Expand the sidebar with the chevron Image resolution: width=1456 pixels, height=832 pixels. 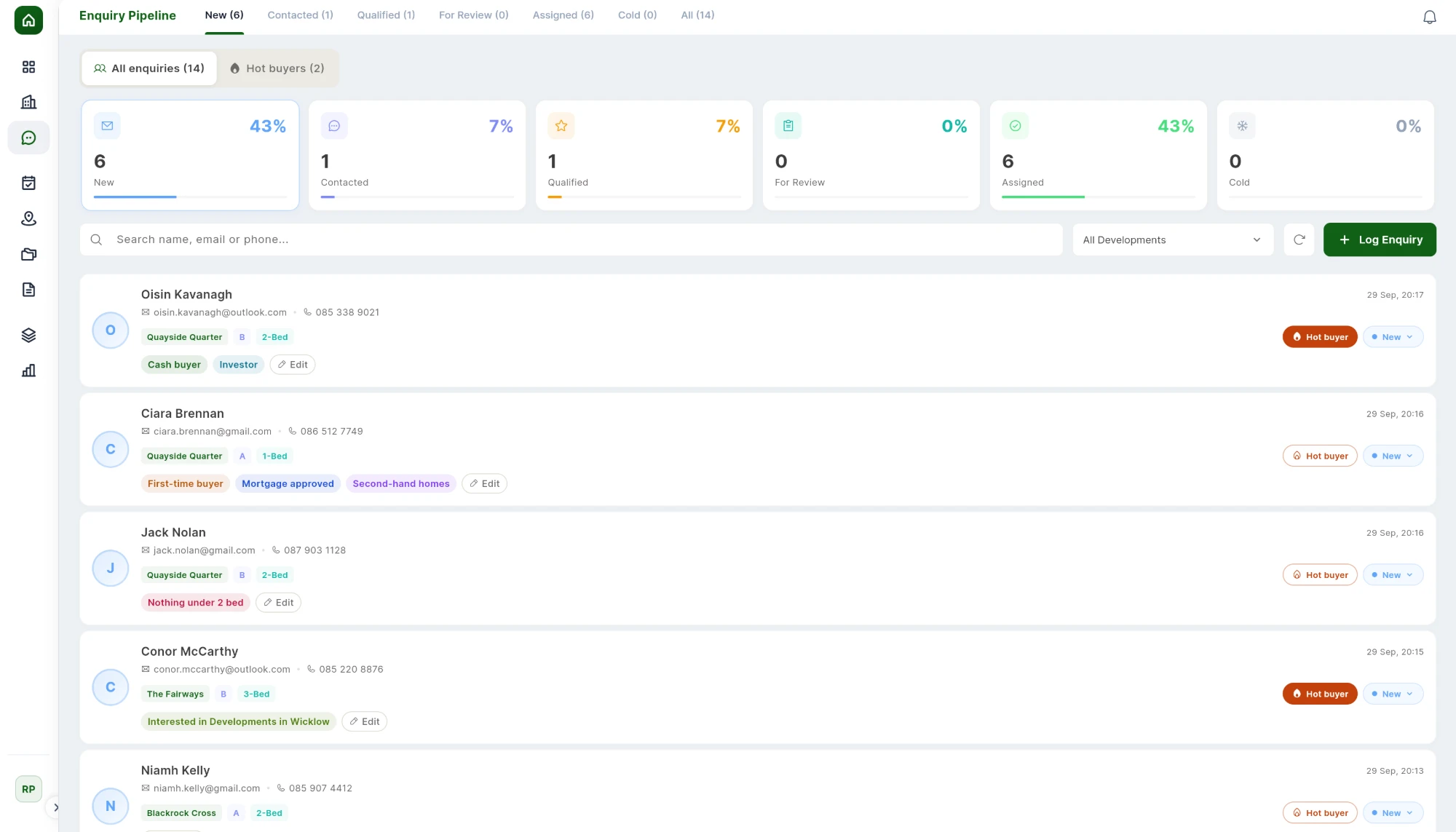[55, 807]
